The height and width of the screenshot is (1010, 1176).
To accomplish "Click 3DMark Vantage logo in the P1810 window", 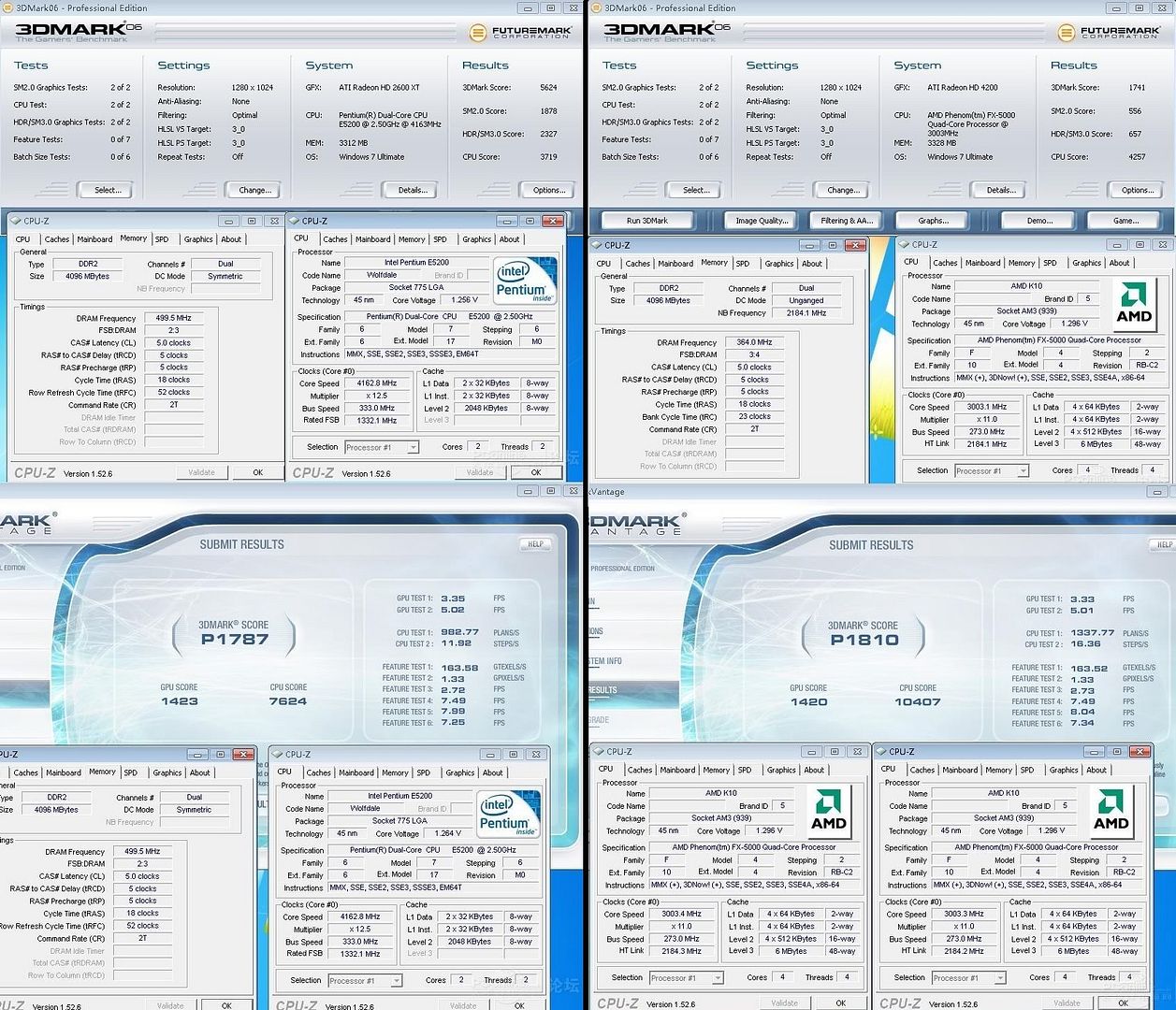I will point(638,526).
